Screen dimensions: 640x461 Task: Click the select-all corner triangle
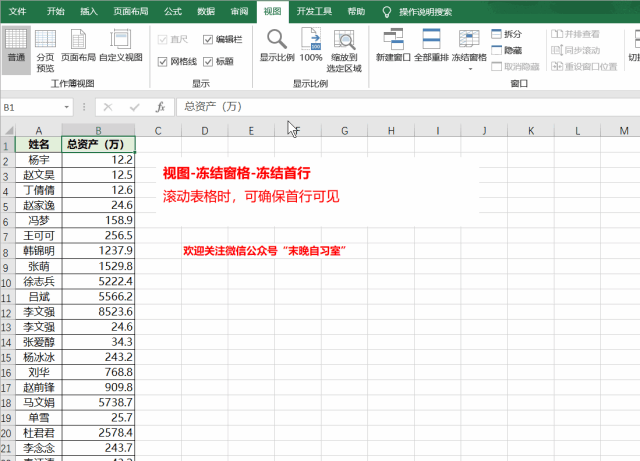8,130
